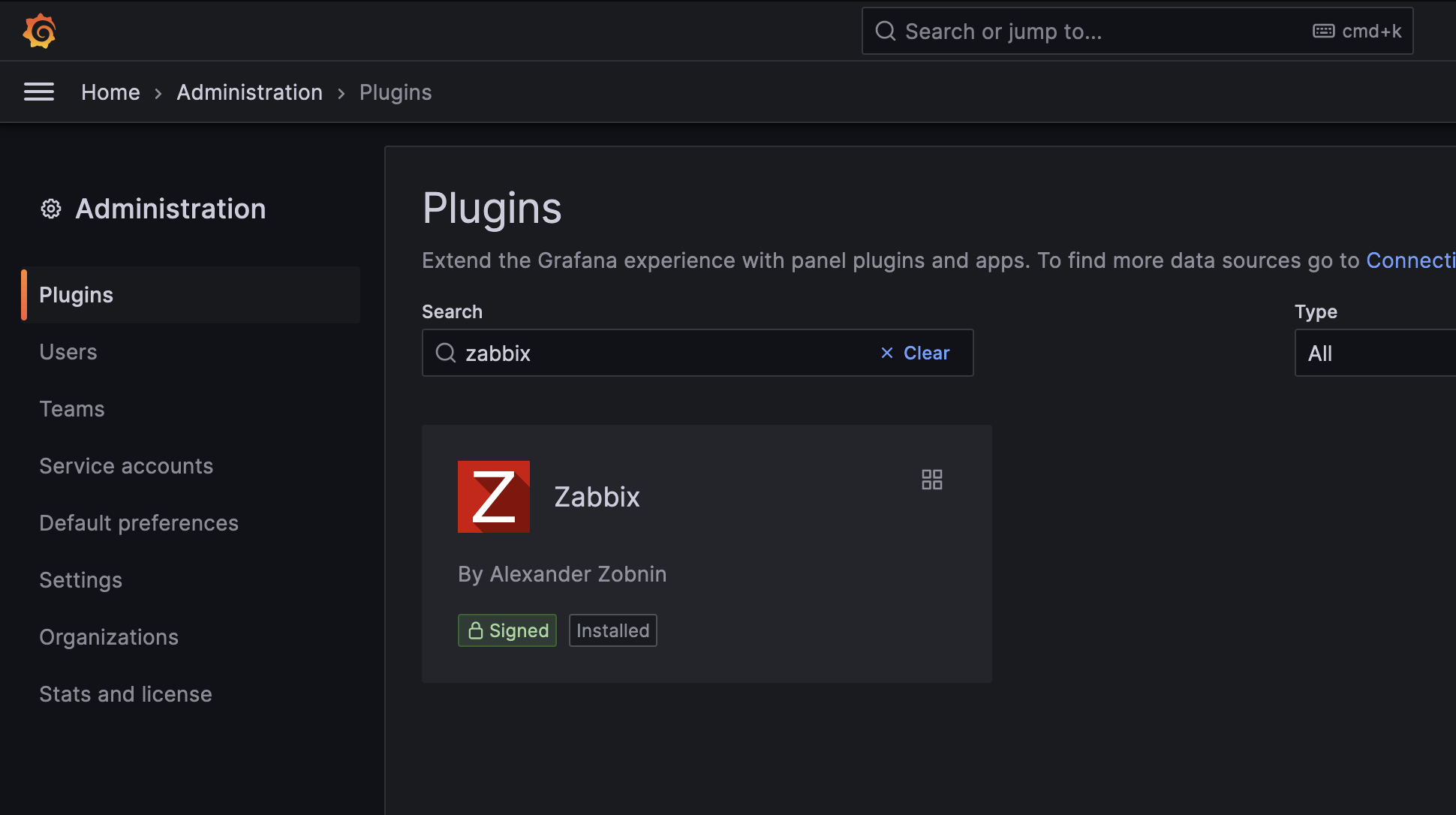Click the app type icon on Zabbix card
Viewport: 1456px width, 815px height.
coord(931,480)
